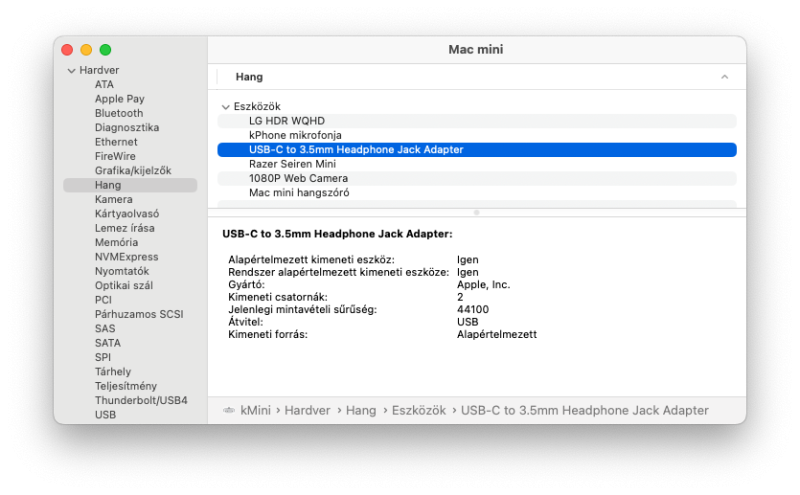Click the Átvitel value USB
This screenshot has width=800, height=495.
467,322
